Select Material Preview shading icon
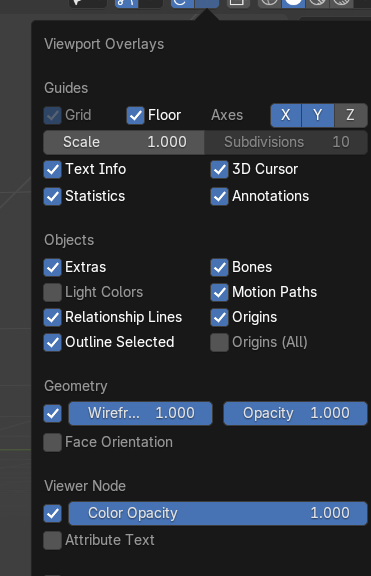 tap(317, 3)
